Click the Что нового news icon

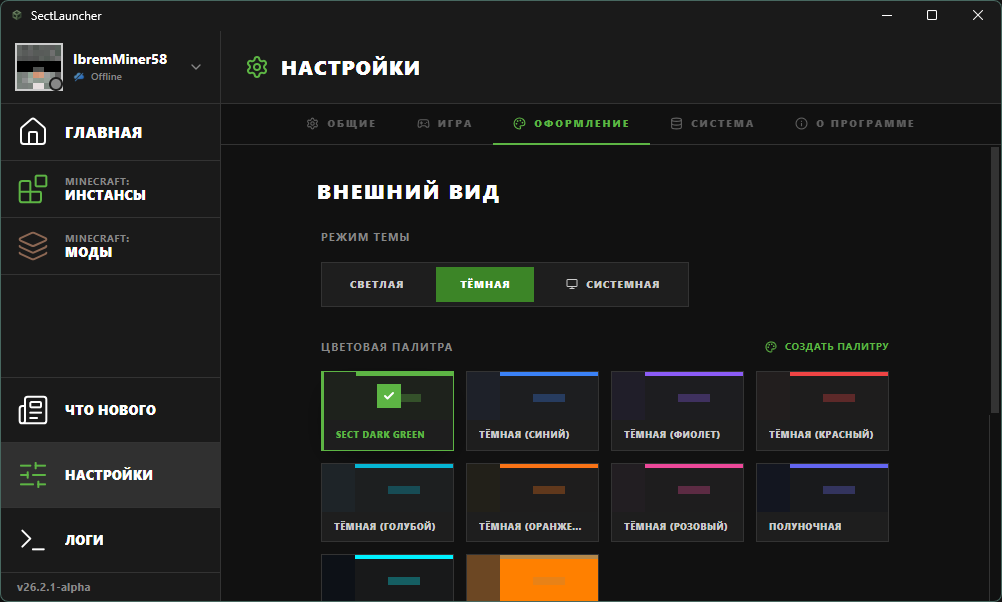[33, 409]
